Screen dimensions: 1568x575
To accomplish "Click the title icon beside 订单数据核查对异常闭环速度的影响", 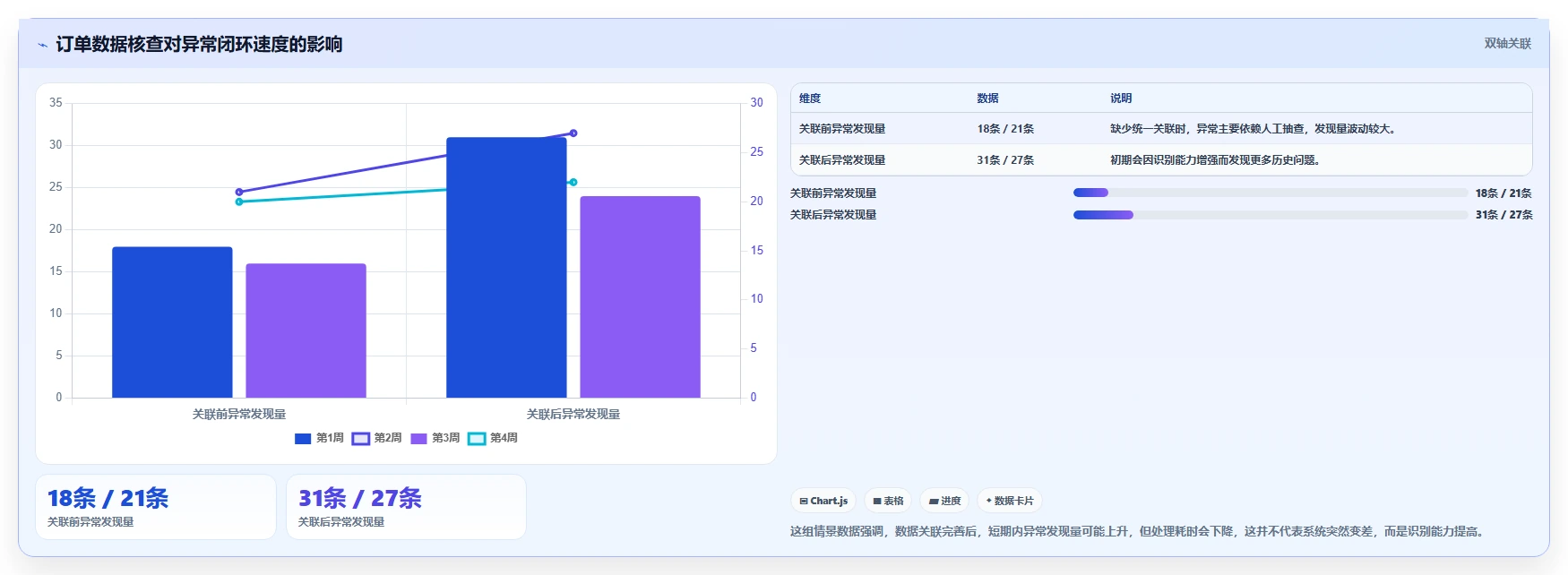I will [42, 45].
